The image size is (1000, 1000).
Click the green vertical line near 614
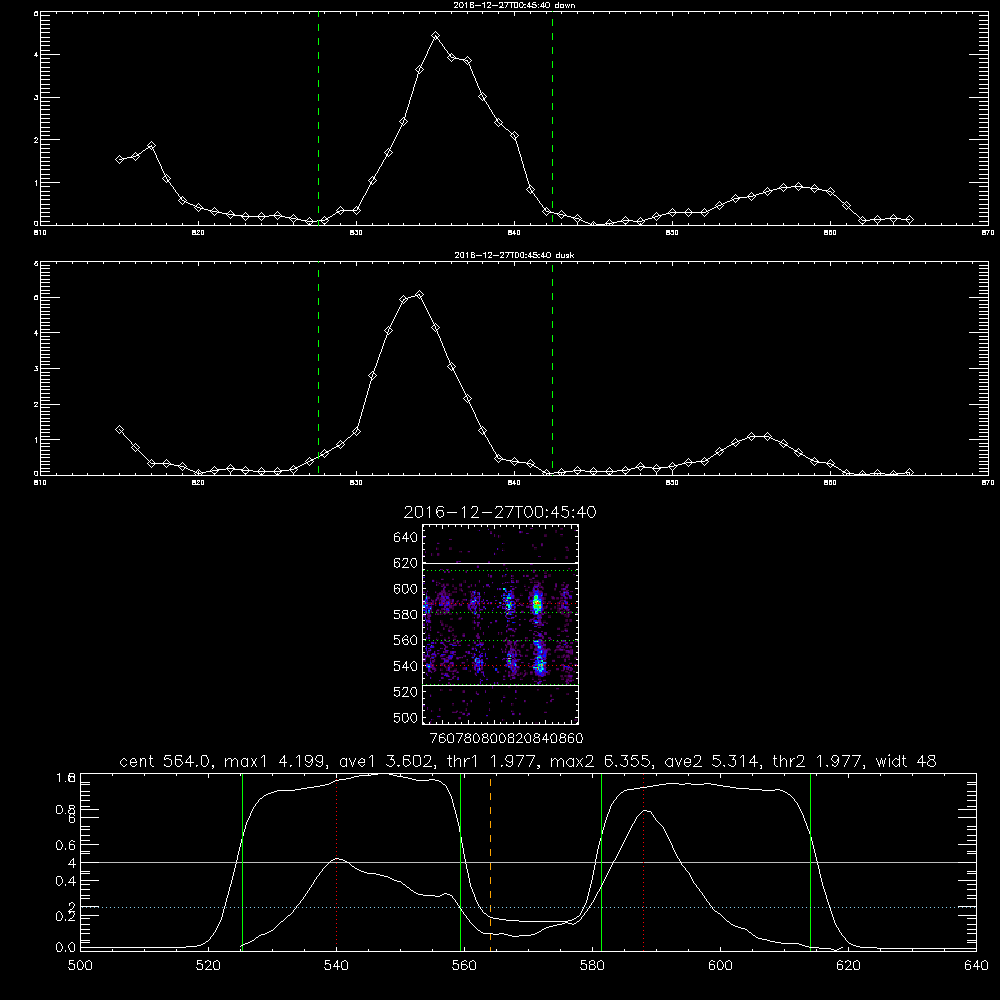tap(810, 861)
